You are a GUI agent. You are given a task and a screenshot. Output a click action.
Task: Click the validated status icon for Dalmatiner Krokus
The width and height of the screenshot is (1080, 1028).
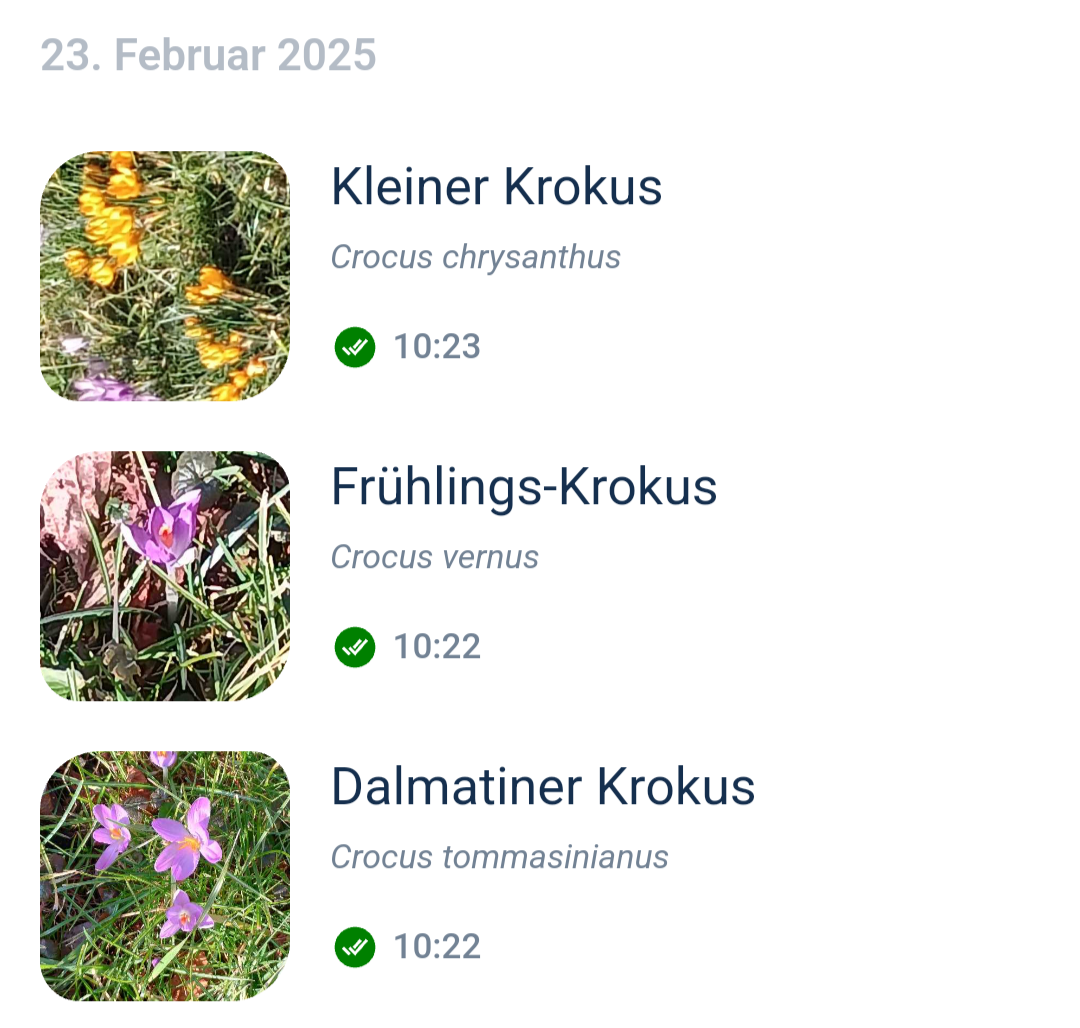point(355,947)
